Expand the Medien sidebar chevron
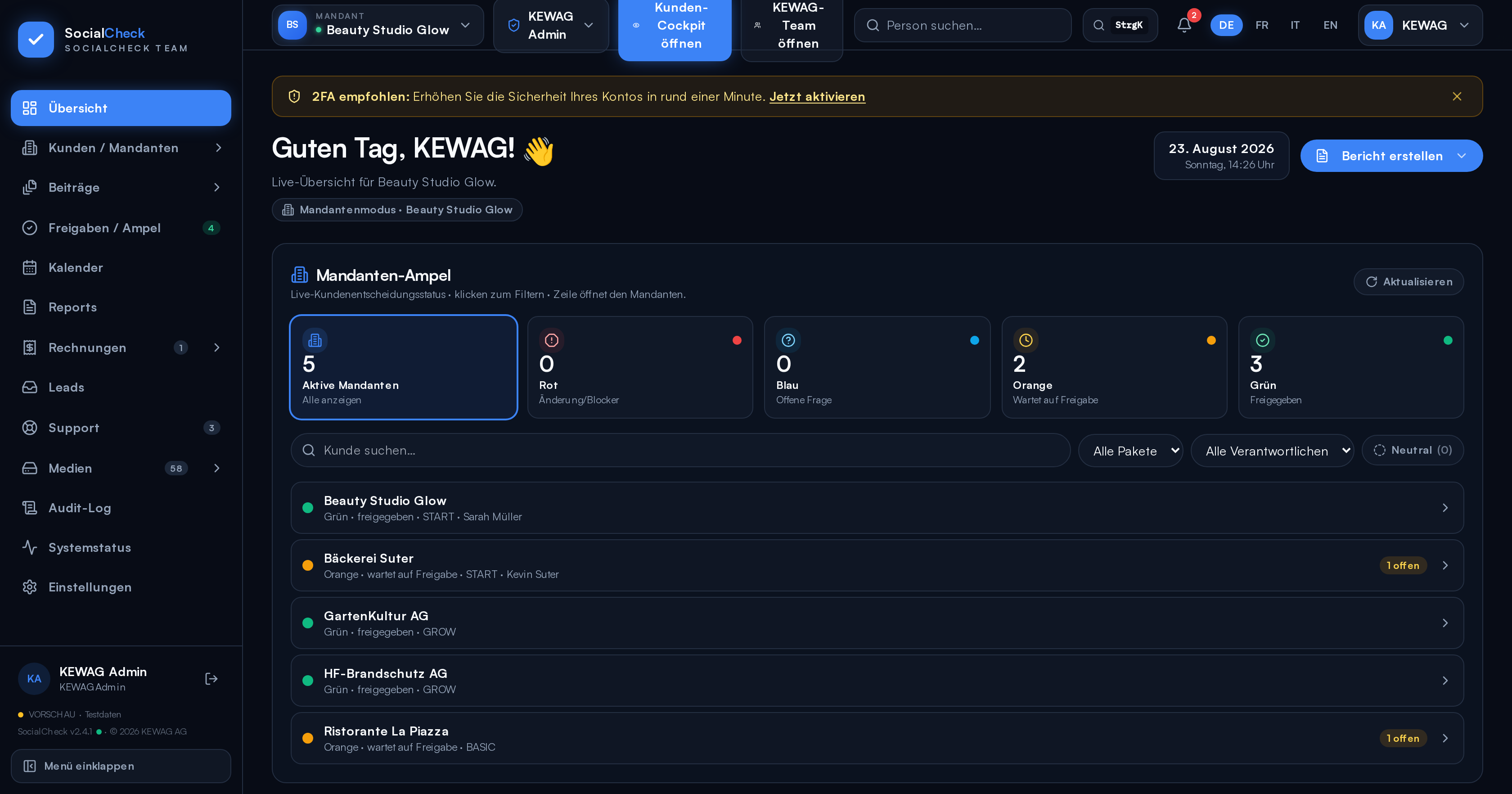 216,468
